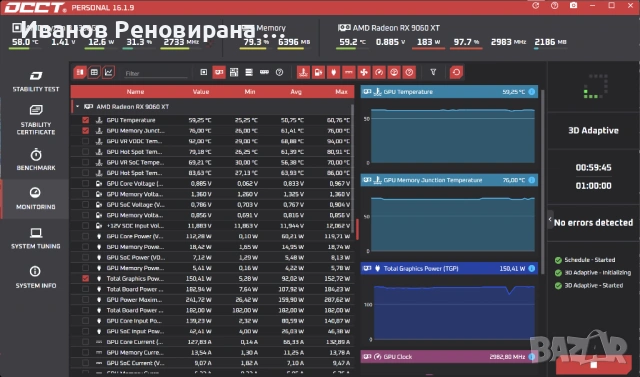Toggle the GPU hardware filter icon

point(219,72)
